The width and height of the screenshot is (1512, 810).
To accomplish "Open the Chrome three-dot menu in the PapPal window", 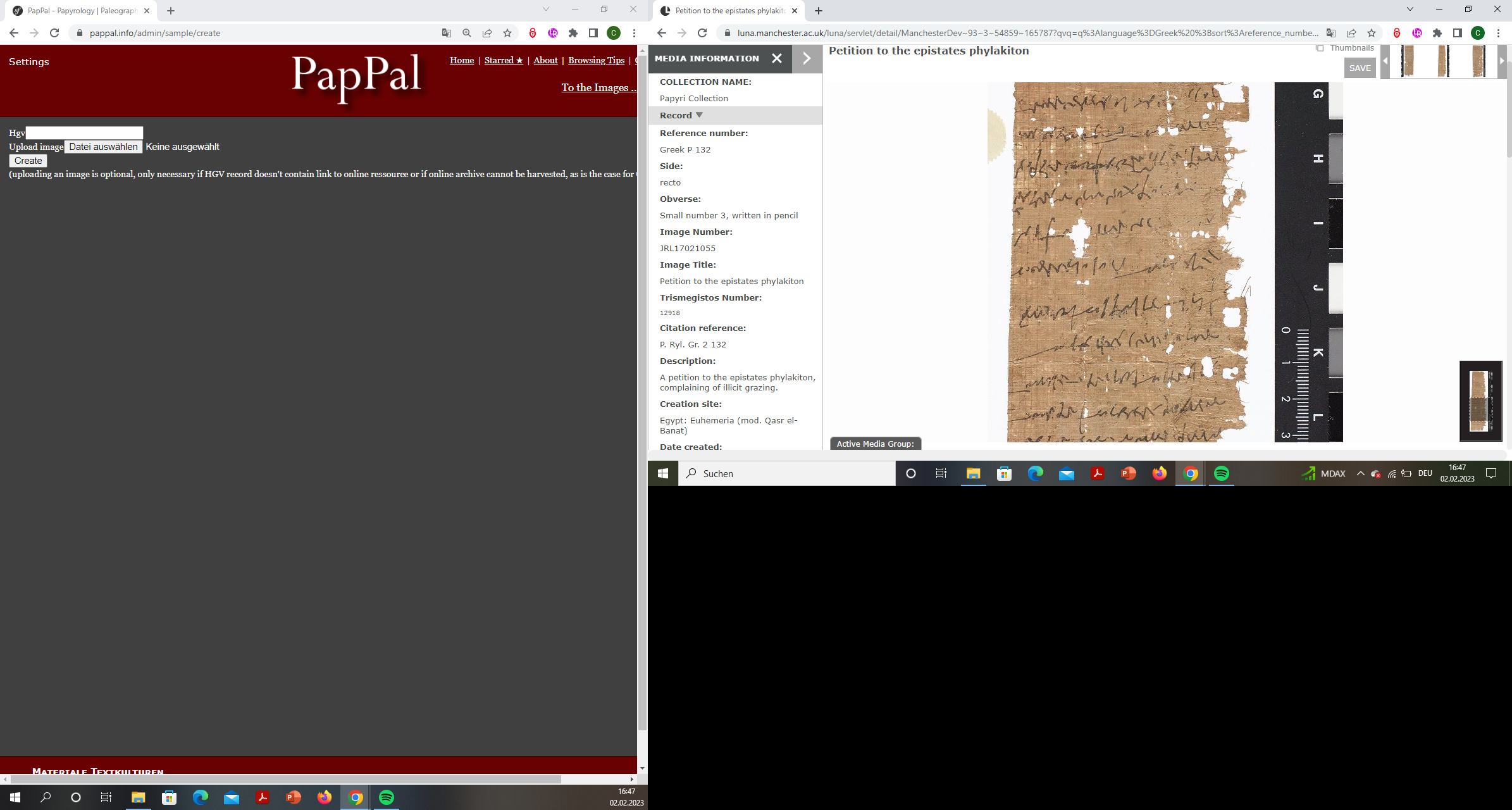I will point(634,33).
